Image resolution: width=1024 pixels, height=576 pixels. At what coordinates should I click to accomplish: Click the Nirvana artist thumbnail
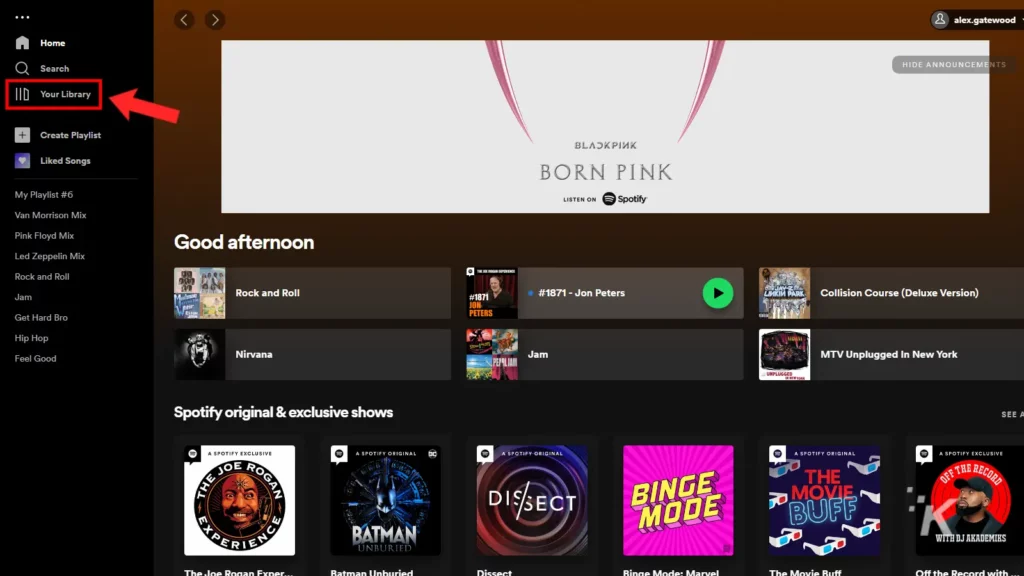[x=200, y=355]
